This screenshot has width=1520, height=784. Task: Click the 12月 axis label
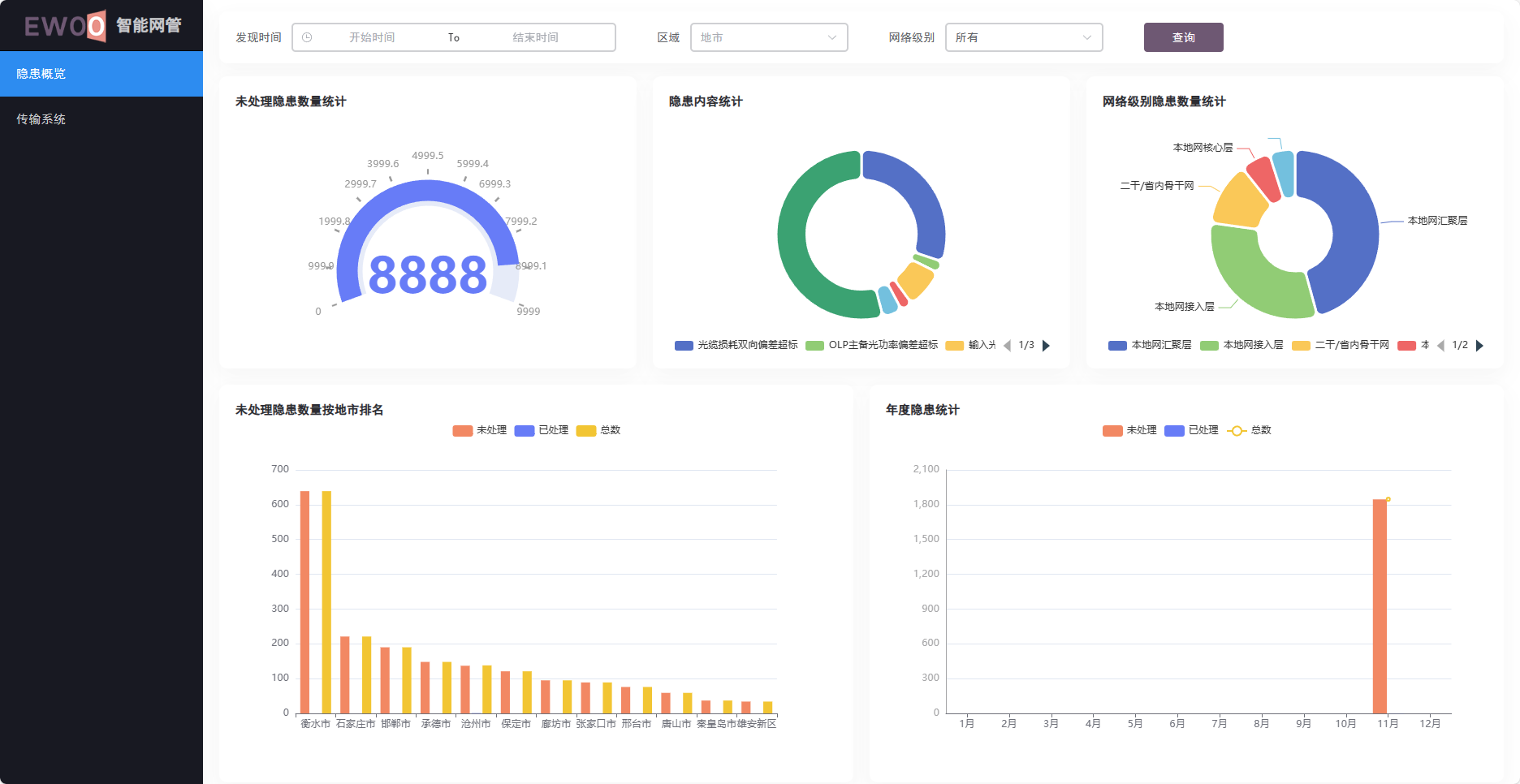point(1430,724)
